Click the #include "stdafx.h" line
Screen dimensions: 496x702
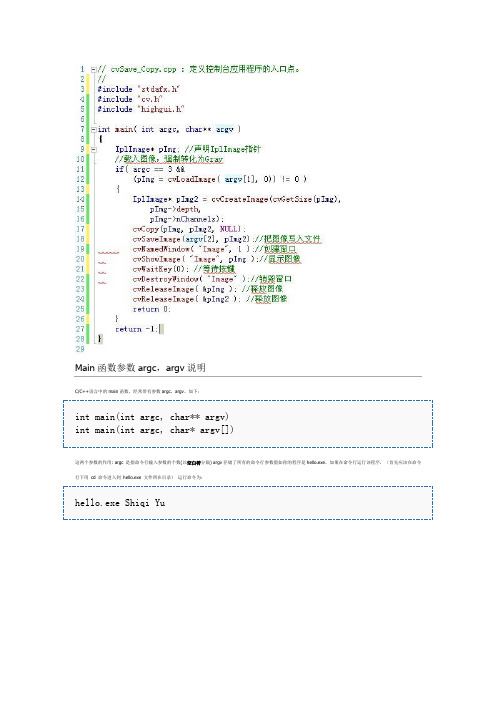click(138, 89)
